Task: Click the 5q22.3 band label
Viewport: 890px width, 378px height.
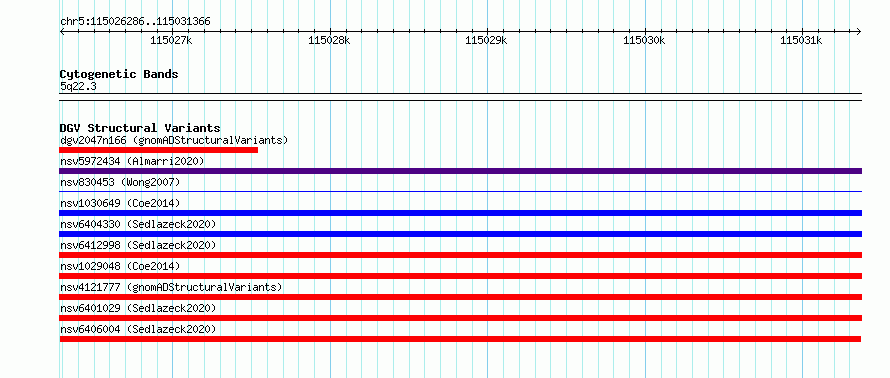Action: coord(77,87)
